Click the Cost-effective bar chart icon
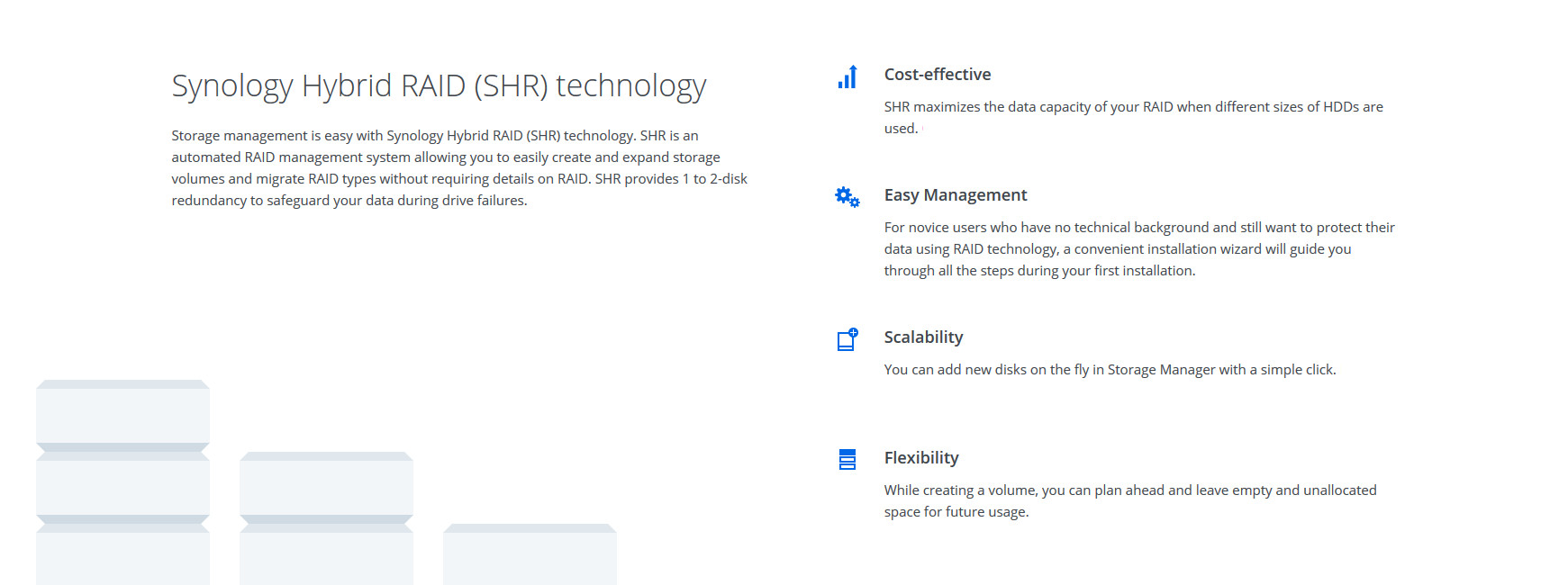The height and width of the screenshot is (585, 1568). point(847,76)
